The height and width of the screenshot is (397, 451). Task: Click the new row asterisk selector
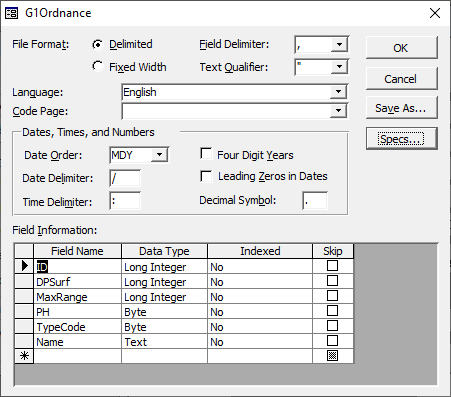coord(24,356)
